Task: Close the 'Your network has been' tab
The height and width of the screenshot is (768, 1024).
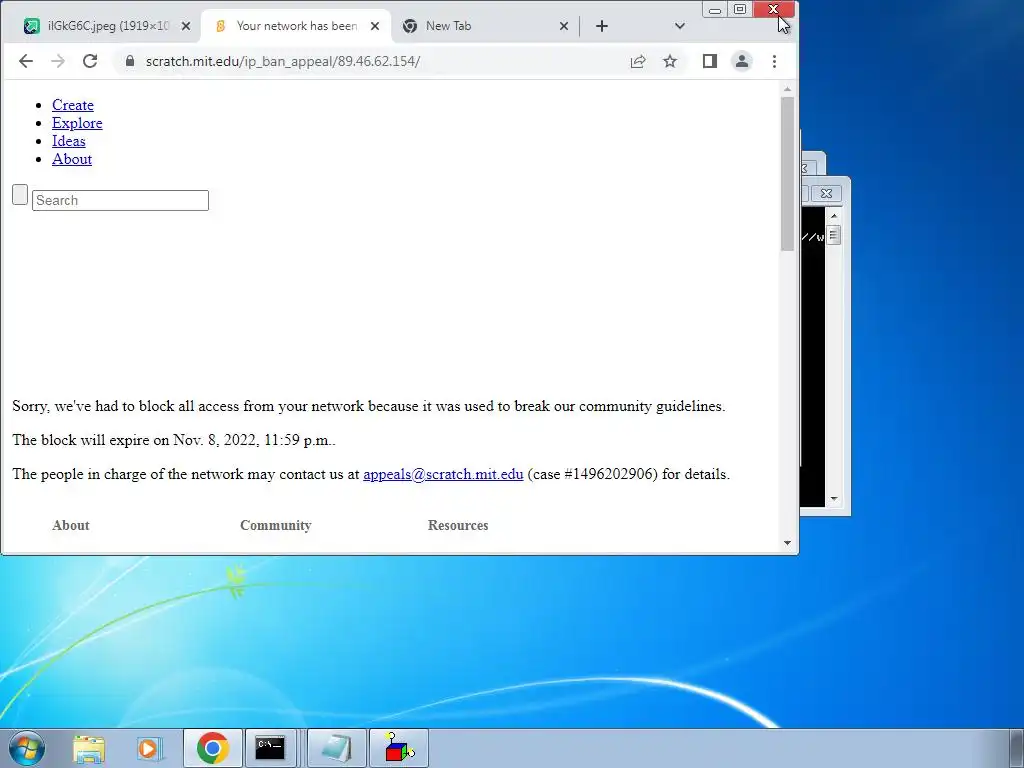Action: pyautogui.click(x=375, y=26)
